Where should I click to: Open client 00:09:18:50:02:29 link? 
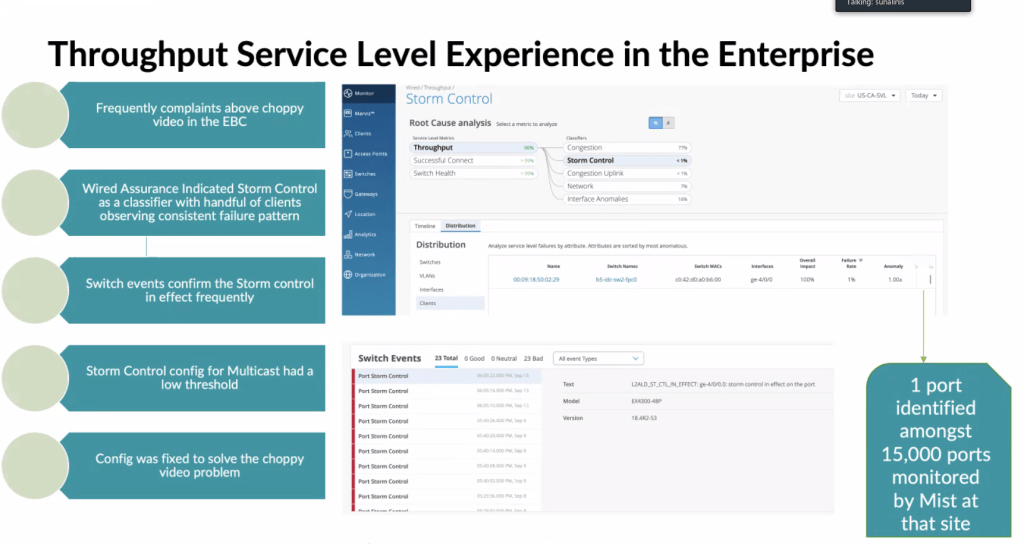(537, 280)
